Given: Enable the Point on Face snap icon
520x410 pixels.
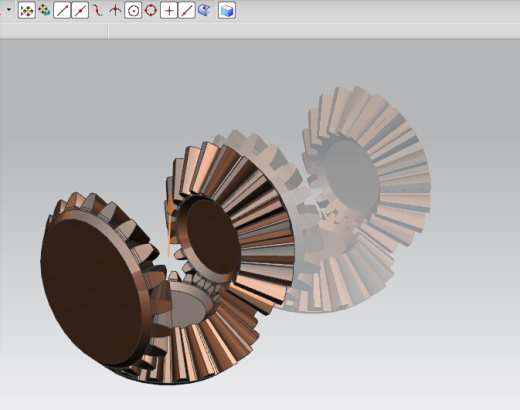Looking at the screenshot, I should point(204,10).
